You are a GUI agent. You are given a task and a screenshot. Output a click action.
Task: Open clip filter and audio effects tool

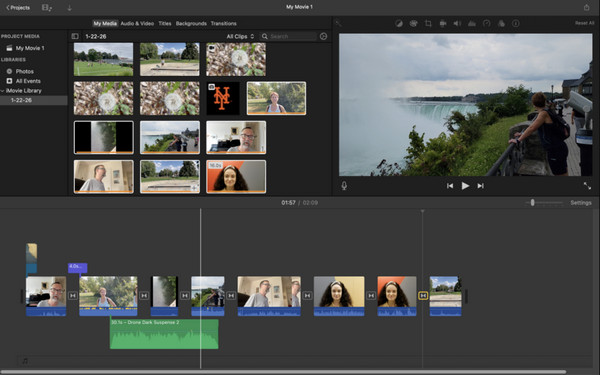(501, 23)
